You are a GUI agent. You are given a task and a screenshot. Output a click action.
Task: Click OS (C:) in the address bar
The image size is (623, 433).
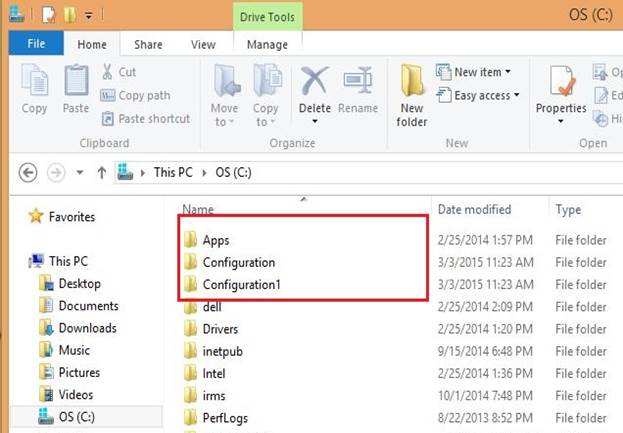click(234, 172)
